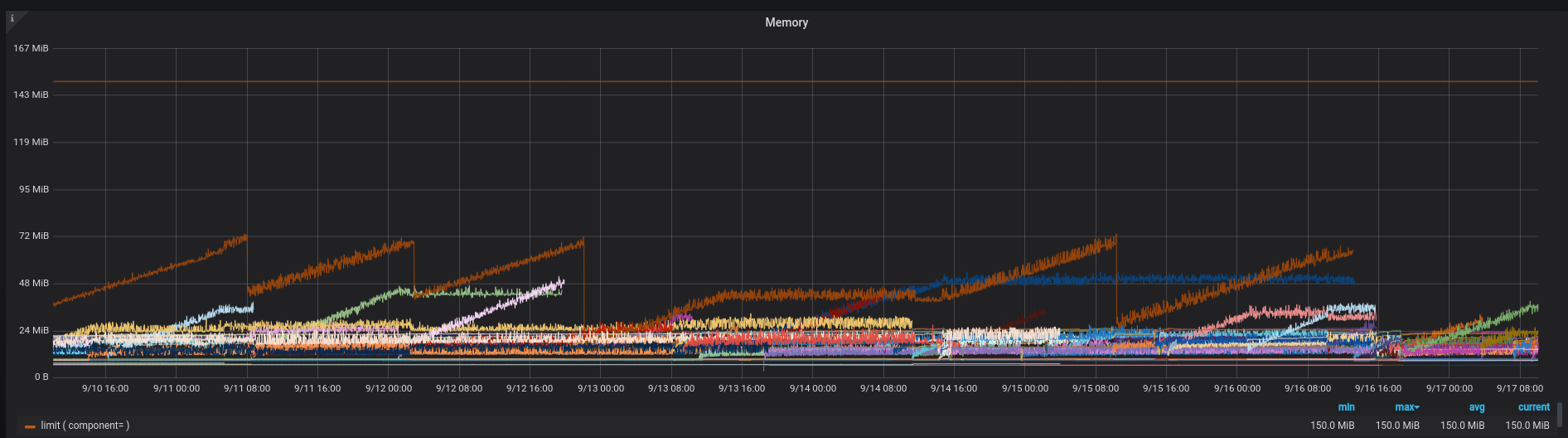Open the Memory panel title menu
Viewport: 1568px width, 438px height.
[x=786, y=22]
